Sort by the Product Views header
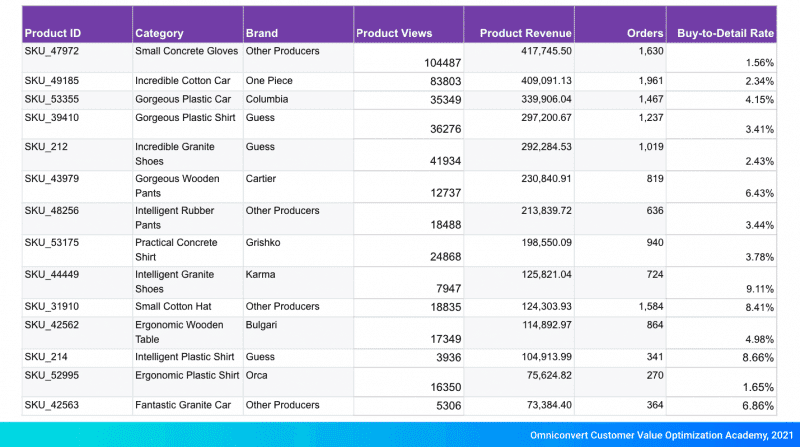The image size is (800, 447). (x=394, y=33)
